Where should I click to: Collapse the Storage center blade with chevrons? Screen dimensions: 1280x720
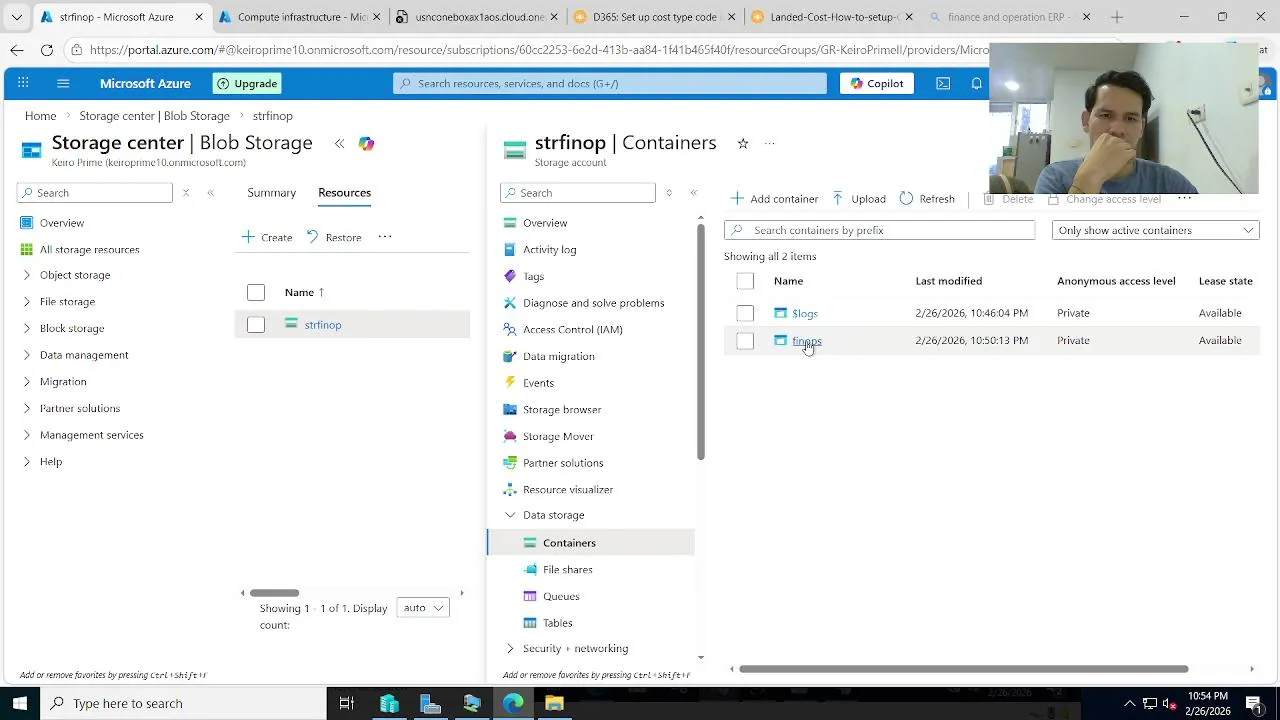coord(339,144)
